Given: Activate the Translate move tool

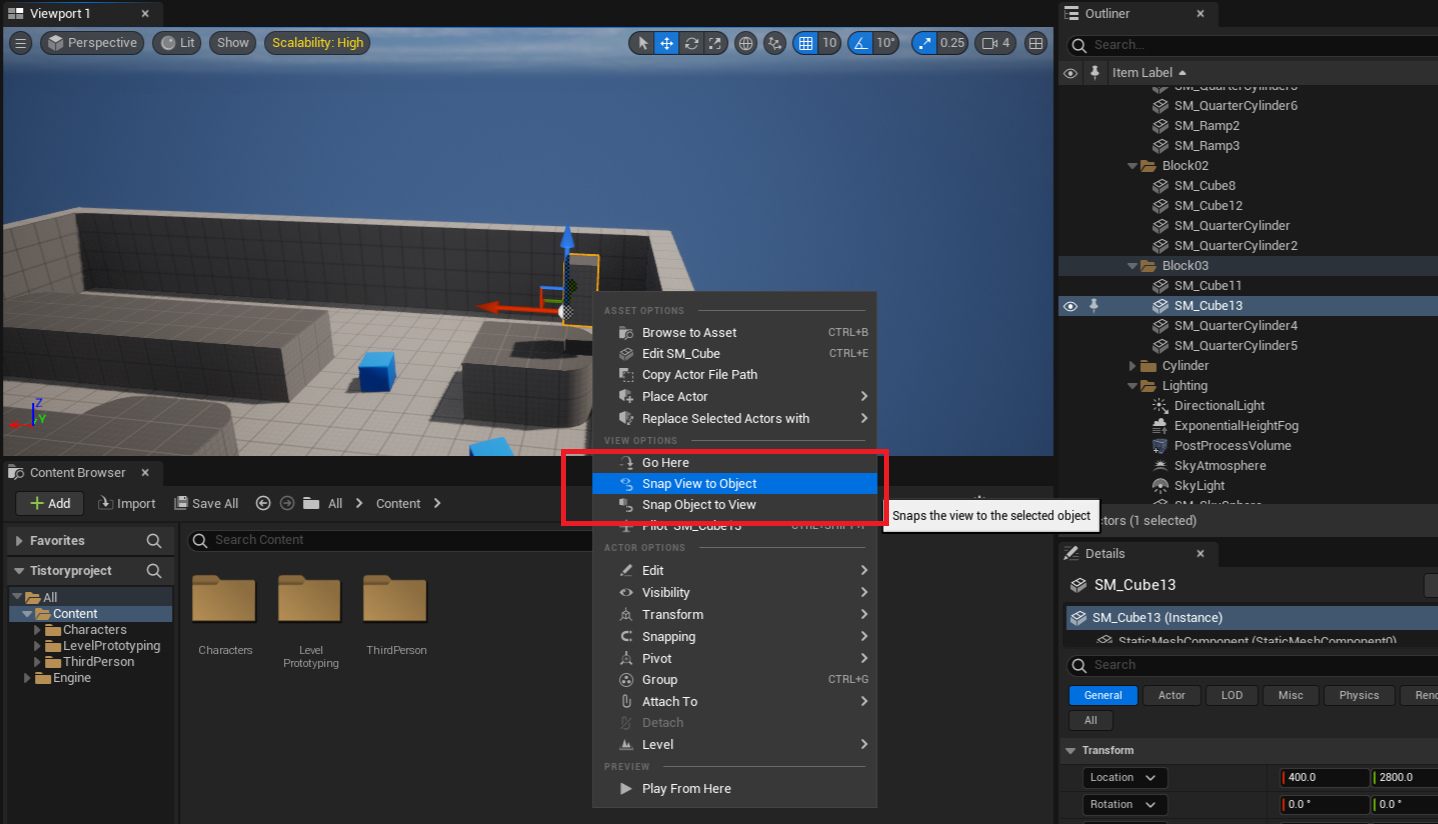Looking at the screenshot, I should pyautogui.click(x=666, y=43).
